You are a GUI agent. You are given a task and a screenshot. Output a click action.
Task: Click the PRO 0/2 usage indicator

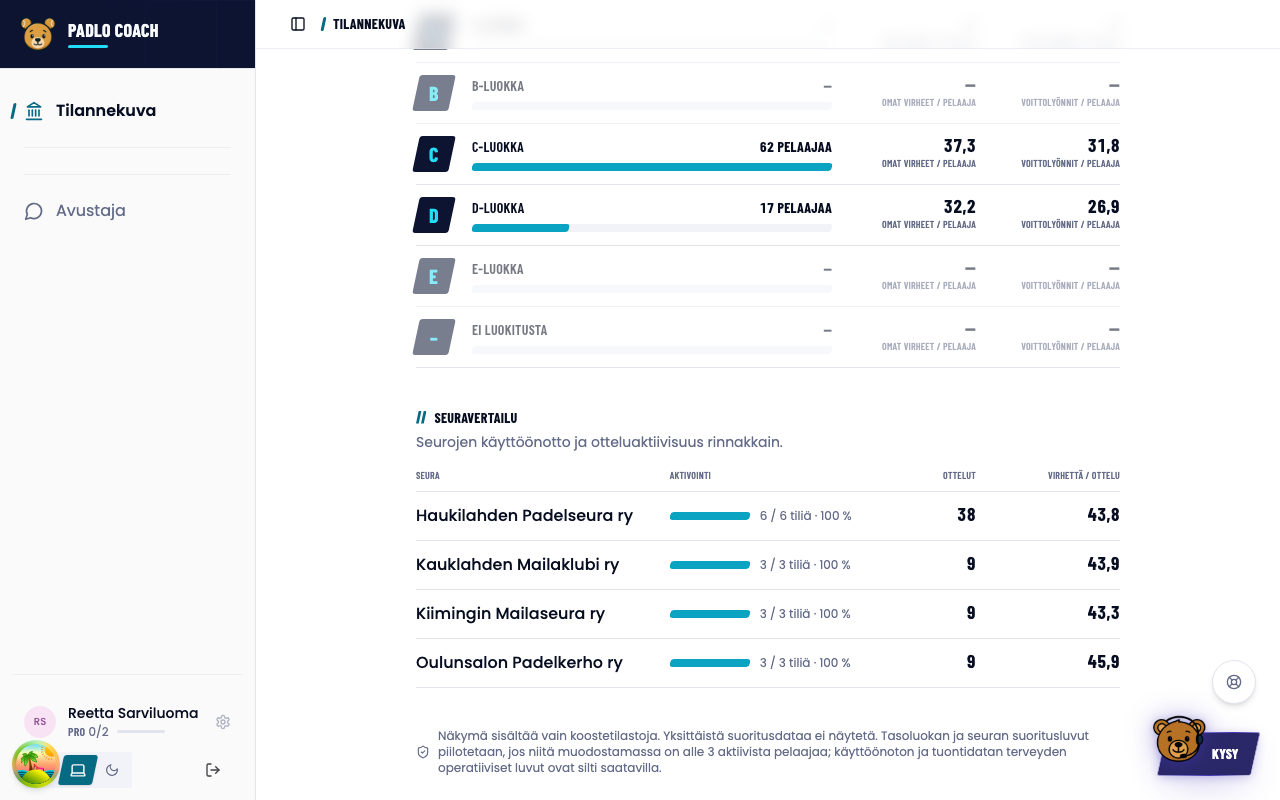coord(116,732)
